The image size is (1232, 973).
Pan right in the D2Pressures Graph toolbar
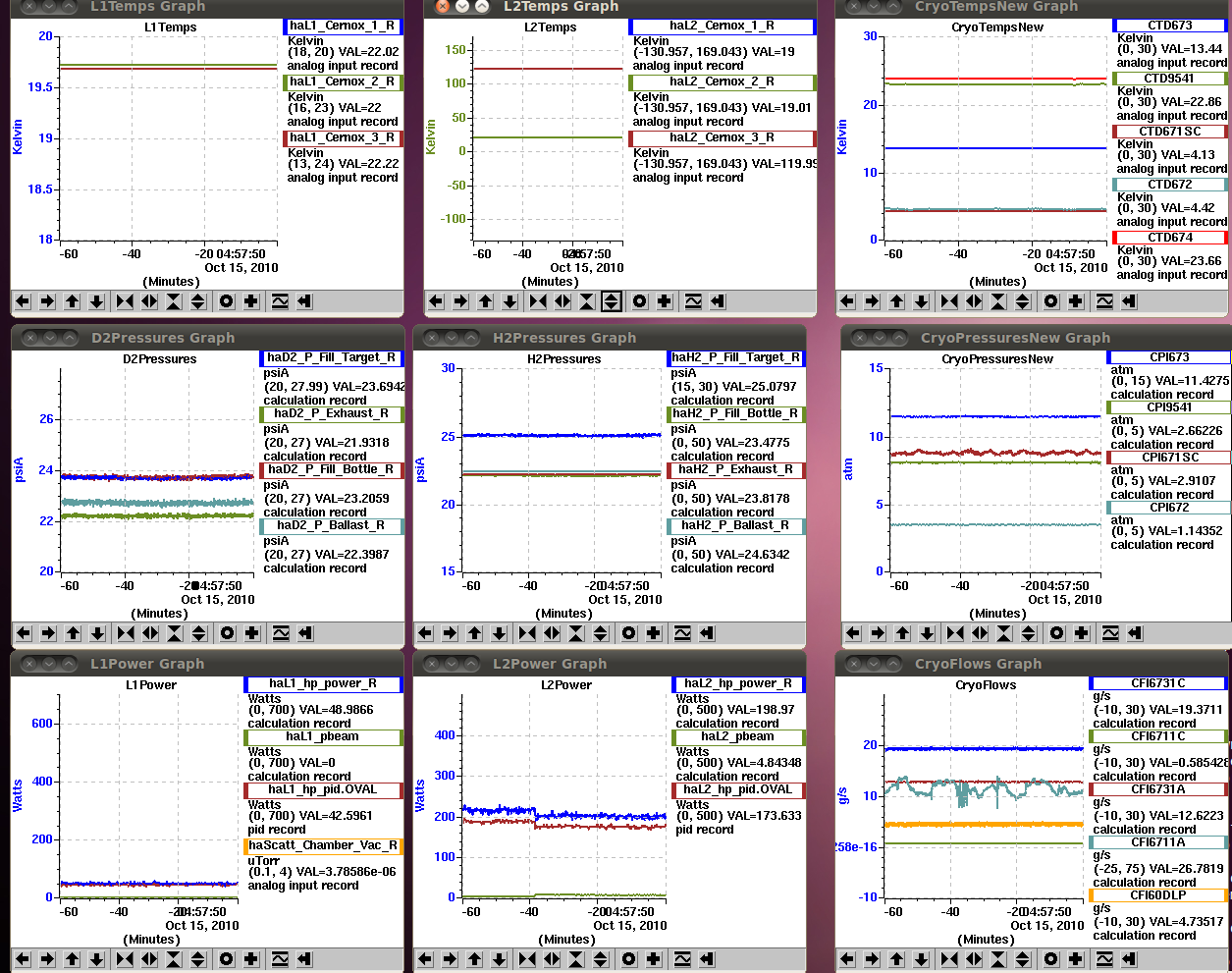(49, 633)
